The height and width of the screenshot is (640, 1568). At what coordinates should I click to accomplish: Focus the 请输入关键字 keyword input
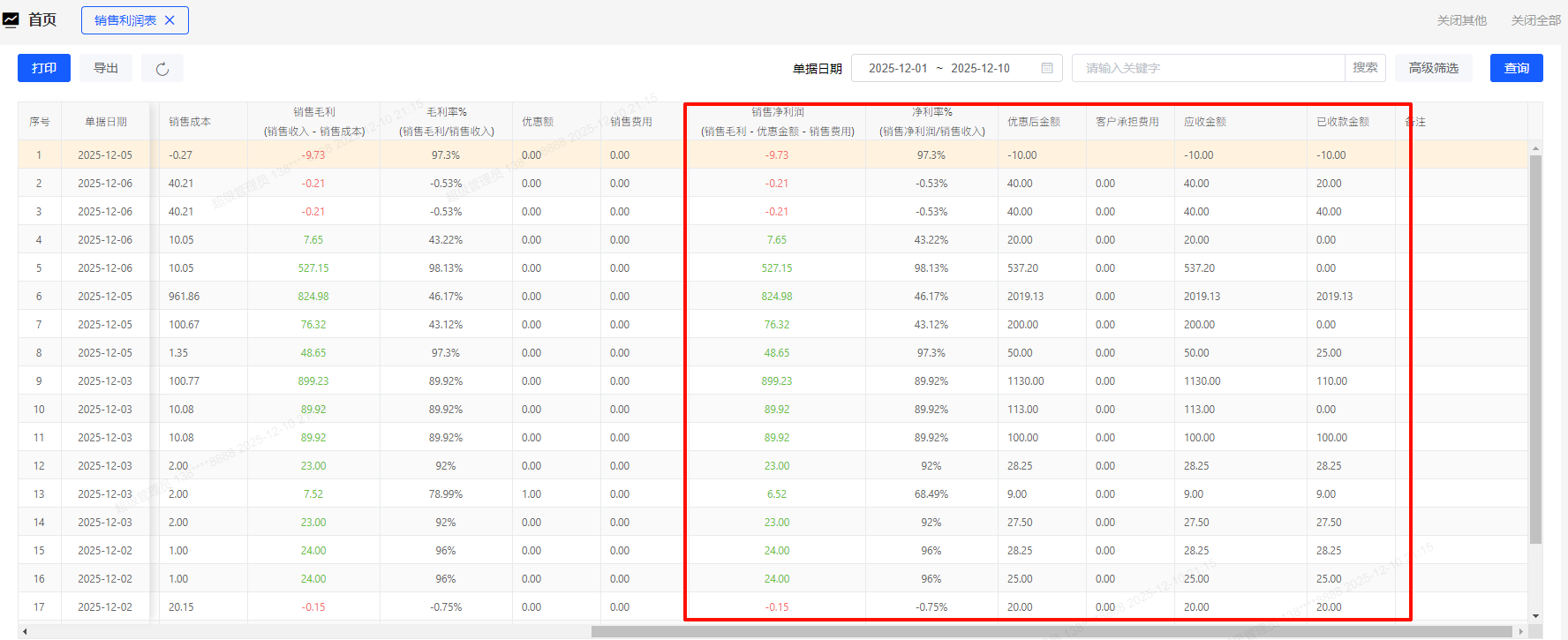click(x=1208, y=68)
